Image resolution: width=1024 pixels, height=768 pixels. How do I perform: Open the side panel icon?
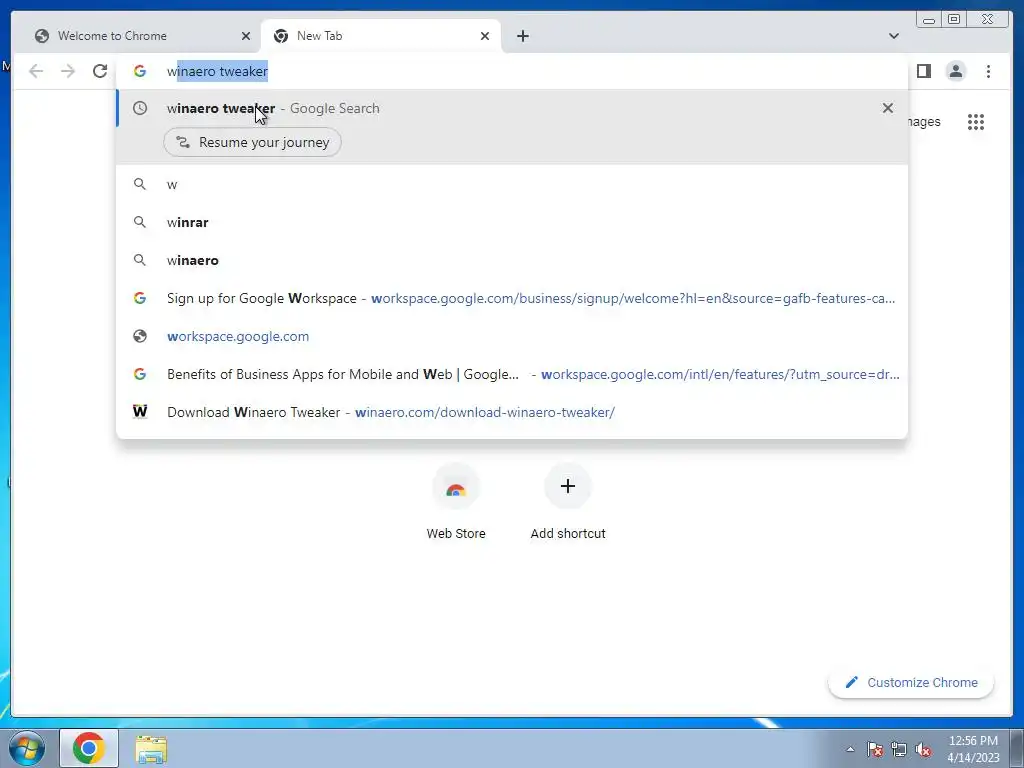[923, 71]
